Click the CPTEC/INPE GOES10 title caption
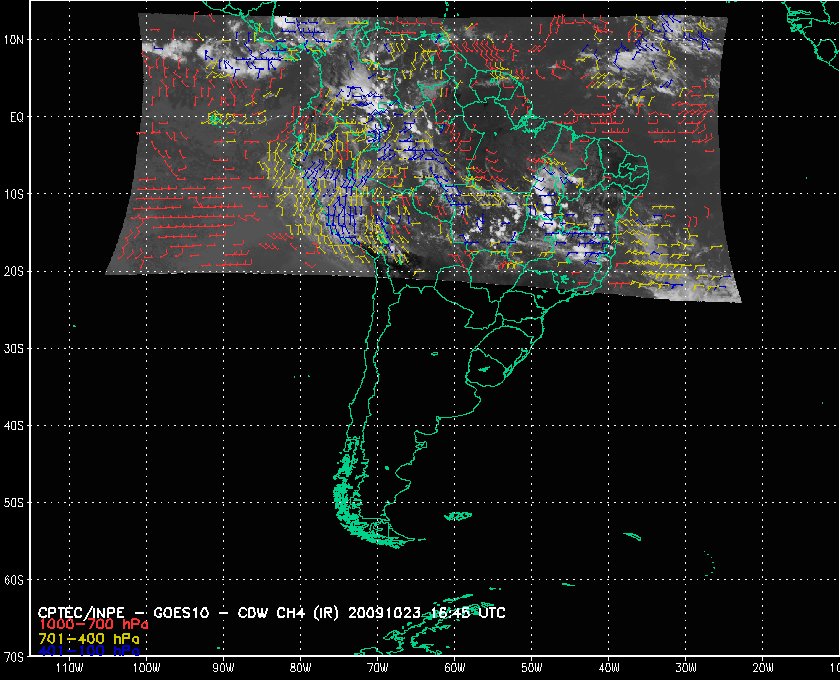This screenshot has height=680, width=840. click(272, 612)
